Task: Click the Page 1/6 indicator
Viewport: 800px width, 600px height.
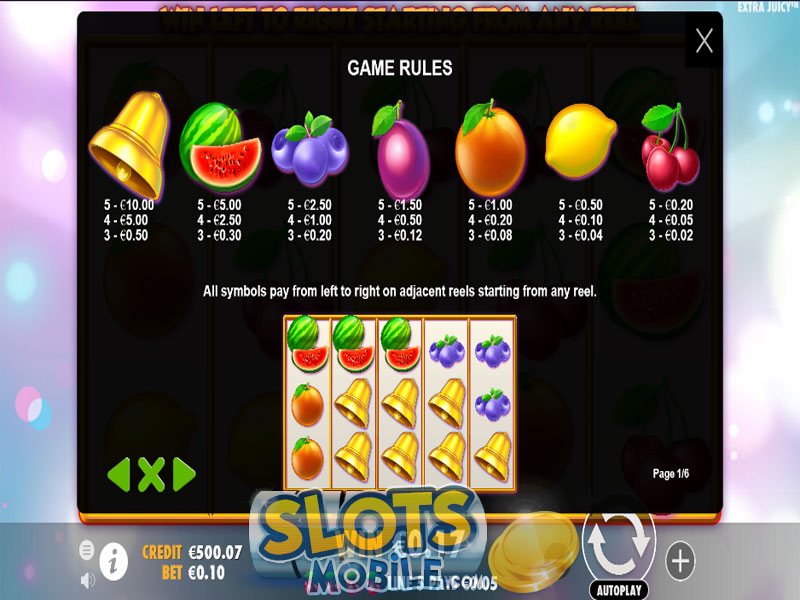Action: pos(670,473)
